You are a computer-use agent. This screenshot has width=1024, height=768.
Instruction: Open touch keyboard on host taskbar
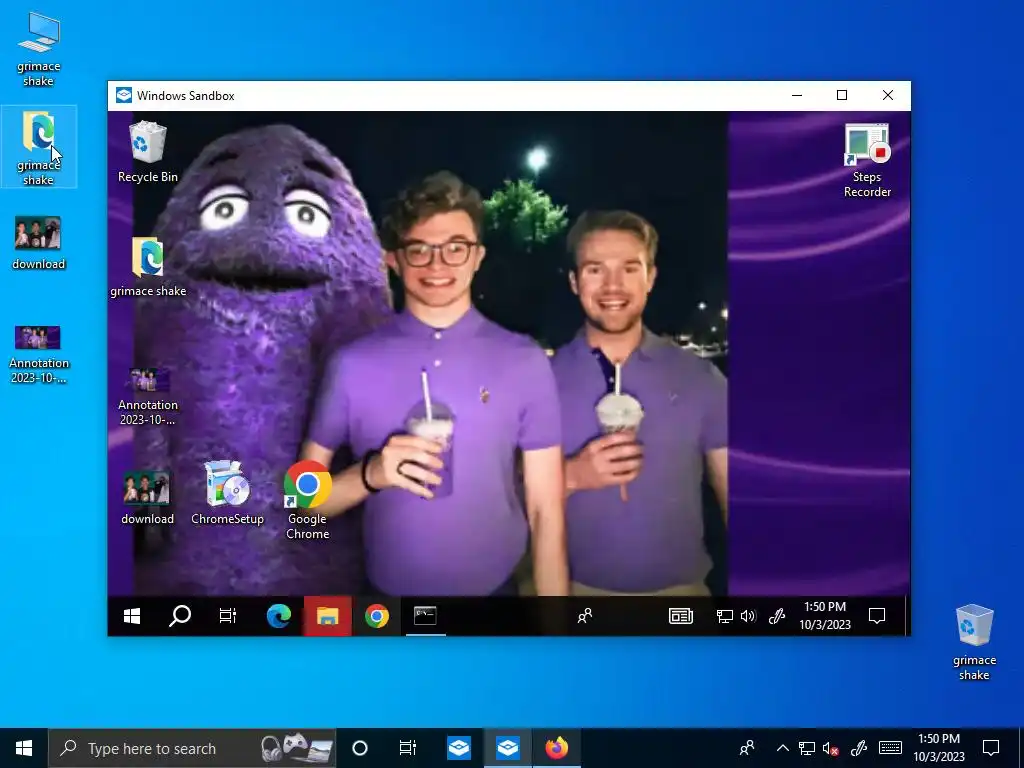tap(889, 748)
